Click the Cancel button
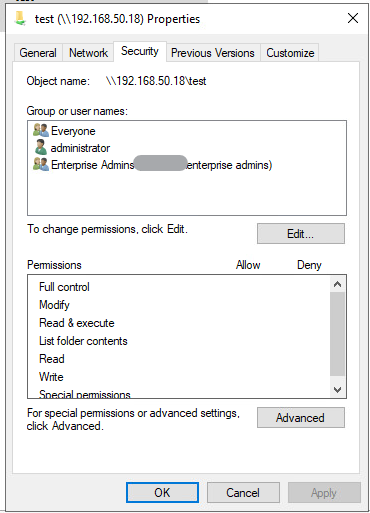The width and height of the screenshot is (370, 513). tap(243, 492)
